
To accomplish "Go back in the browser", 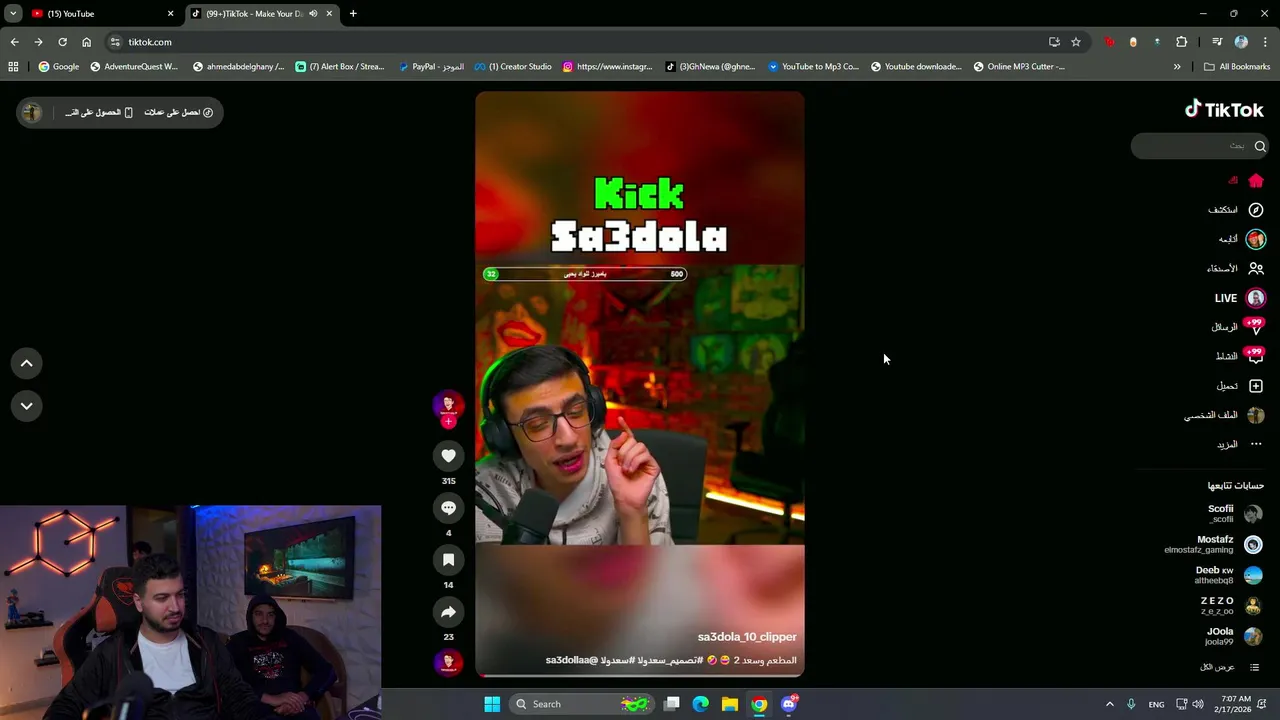I will (14, 42).
